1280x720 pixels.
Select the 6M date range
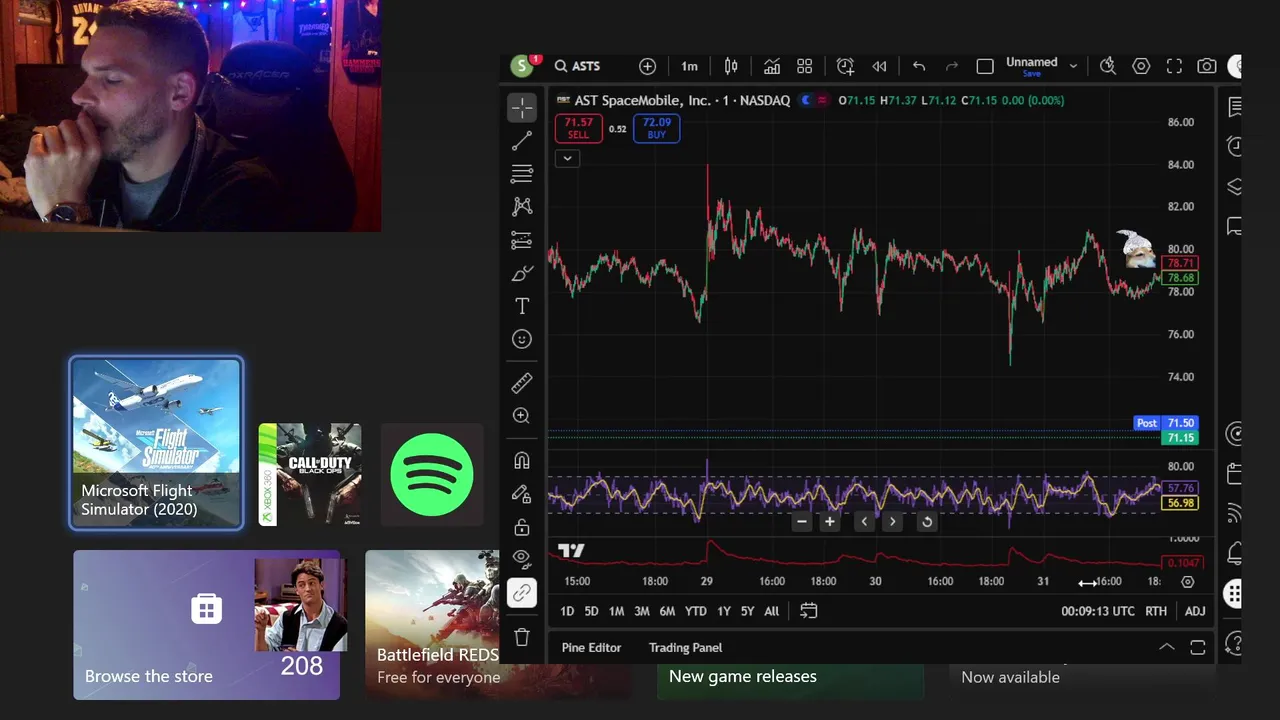point(667,611)
